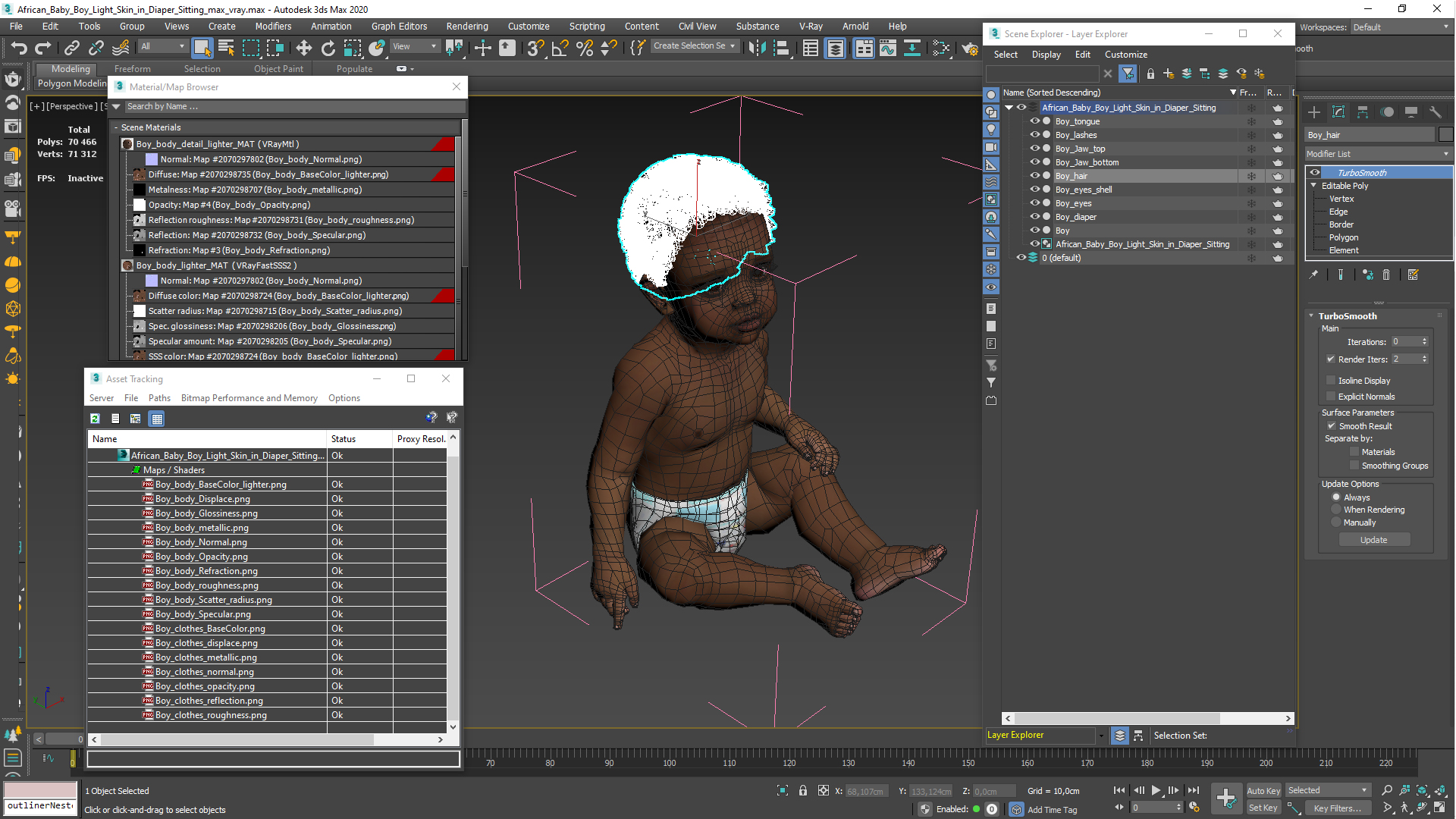The height and width of the screenshot is (819, 1456).
Task: Open Bitmap Performance and Memory menu
Action: 249,398
